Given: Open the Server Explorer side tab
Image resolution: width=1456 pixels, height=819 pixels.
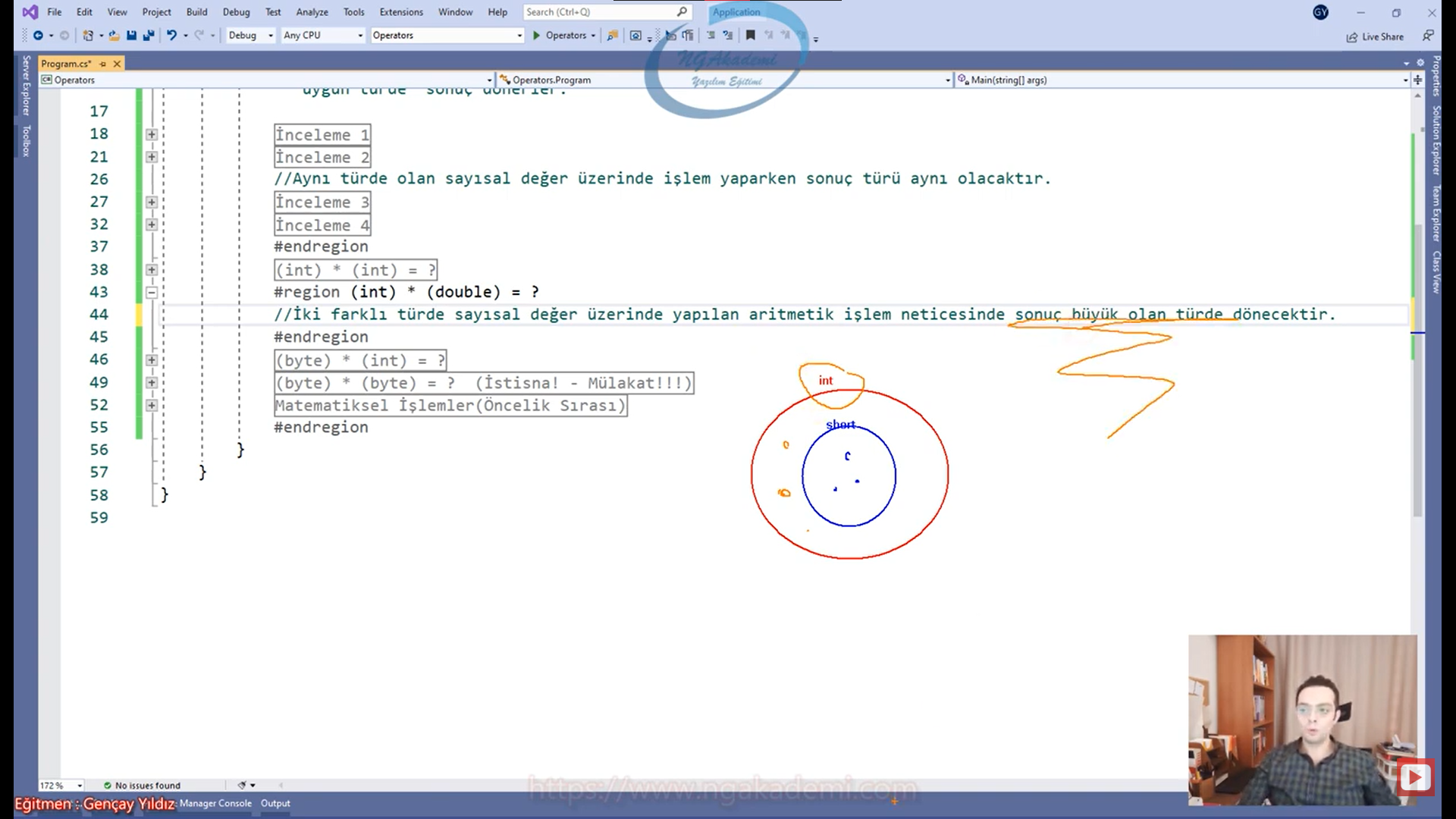Looking at the screenshot, I should coord(27,85).
